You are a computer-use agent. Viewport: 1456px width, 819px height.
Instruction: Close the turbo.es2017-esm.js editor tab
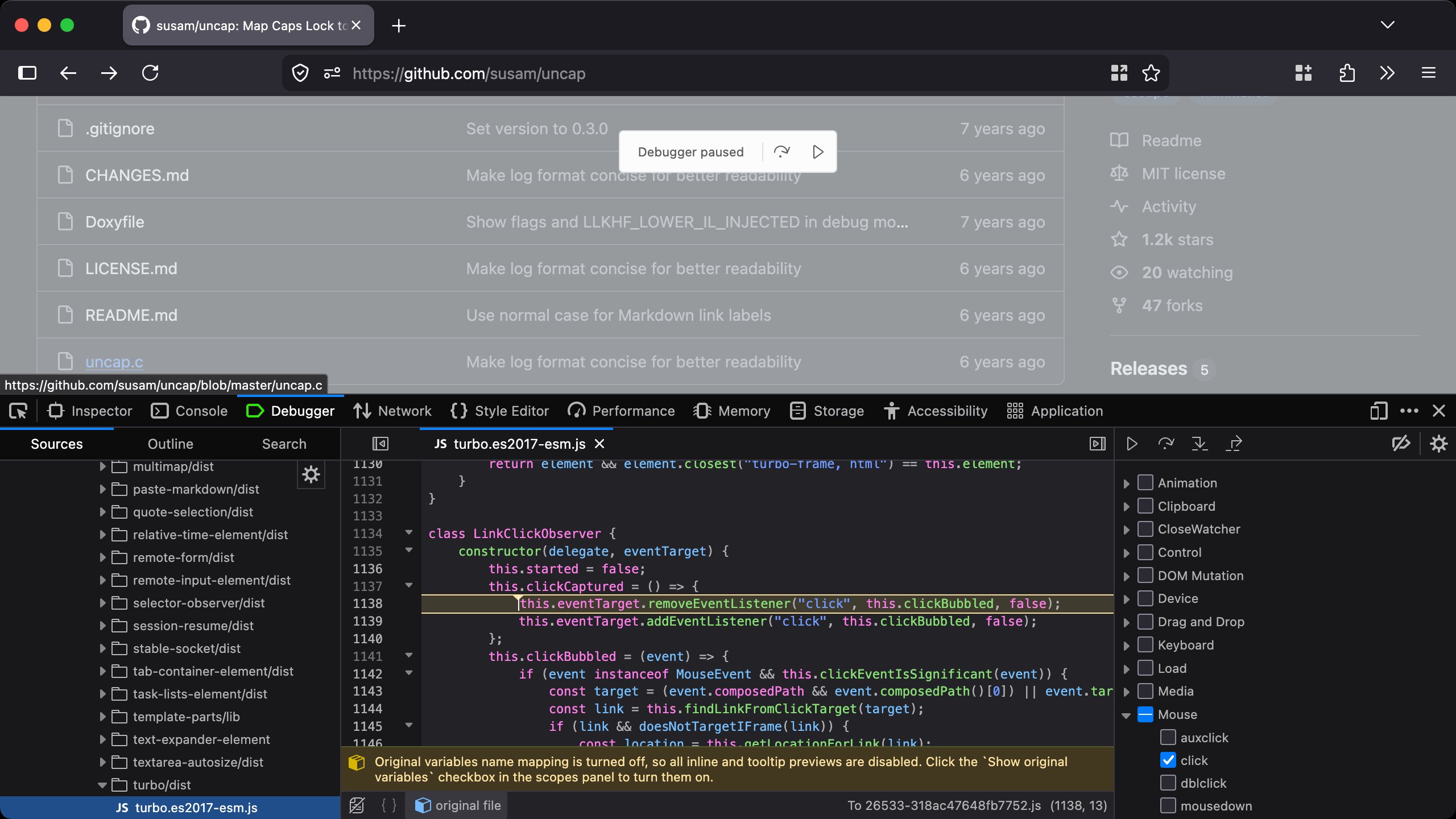[599, 444]
